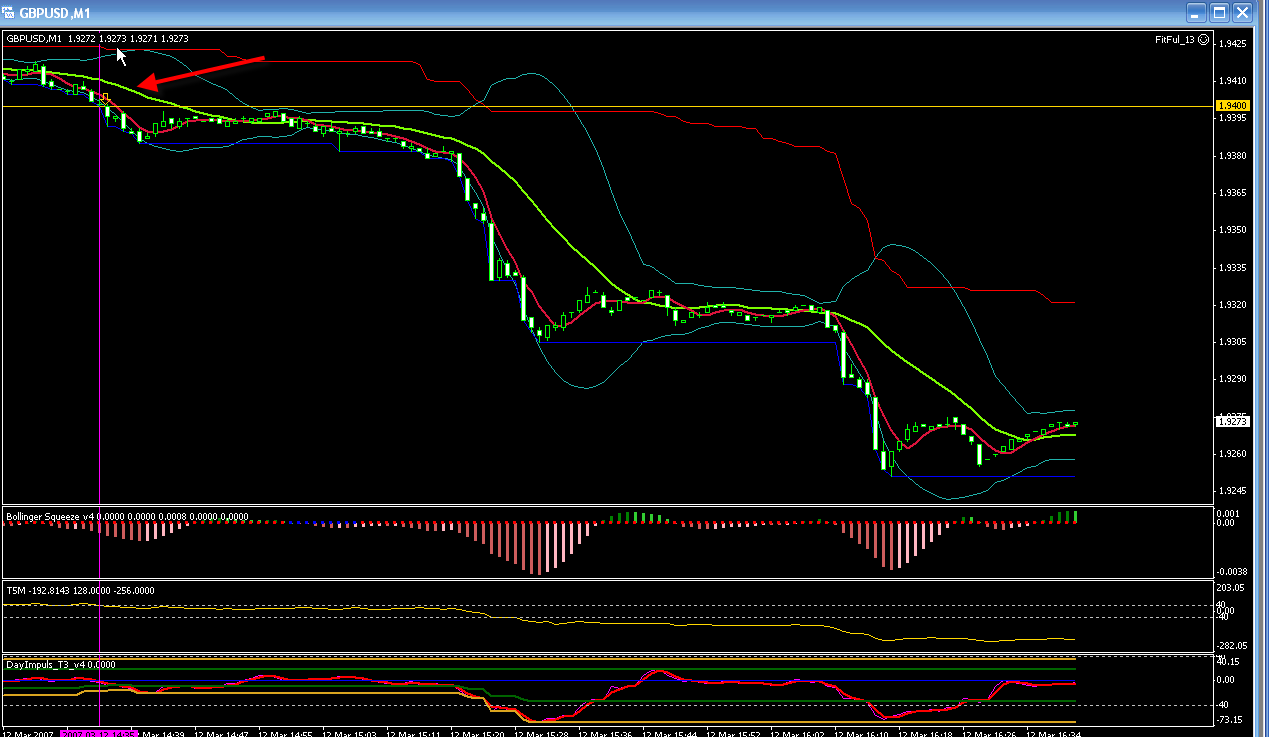Click the chart window icon in title bar
1269x737 pixels.
click(x=9, y=13)
